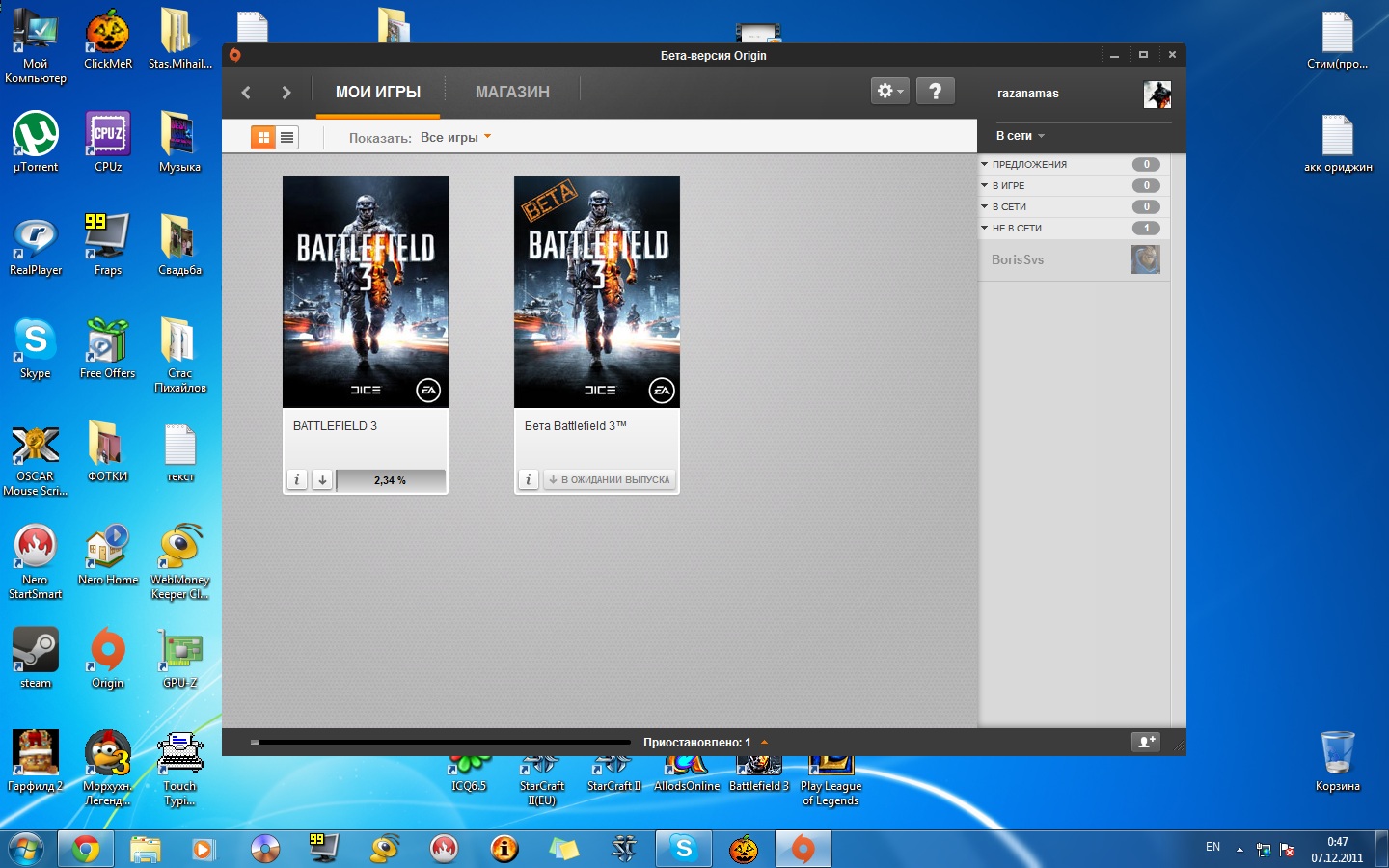Click the В ОЖИДАНИИ ВЫПУСКА button
This screenshot has width=1389, height=868.
[609, 479]
